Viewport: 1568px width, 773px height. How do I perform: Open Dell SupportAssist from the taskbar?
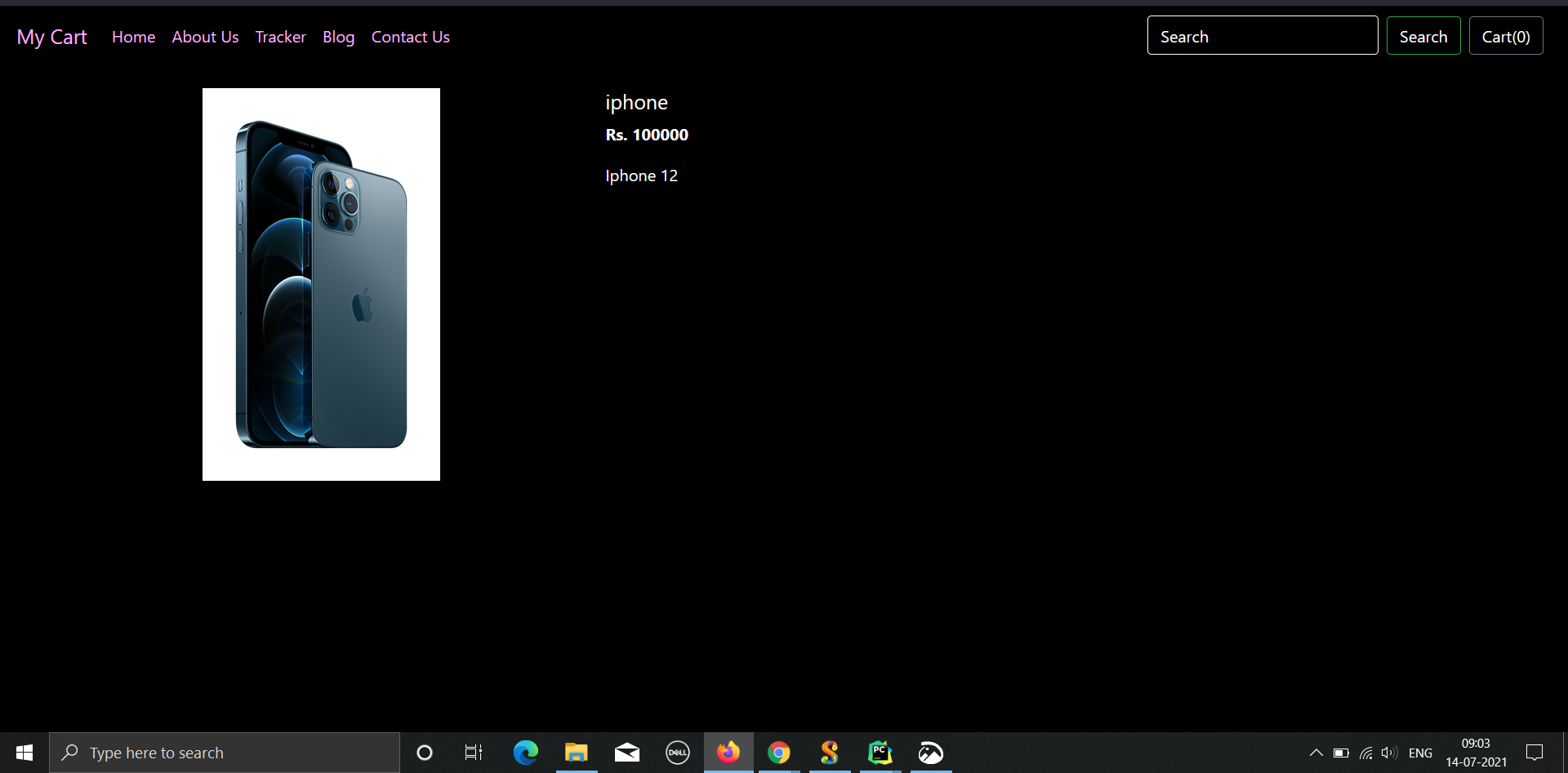pos(677,753)
